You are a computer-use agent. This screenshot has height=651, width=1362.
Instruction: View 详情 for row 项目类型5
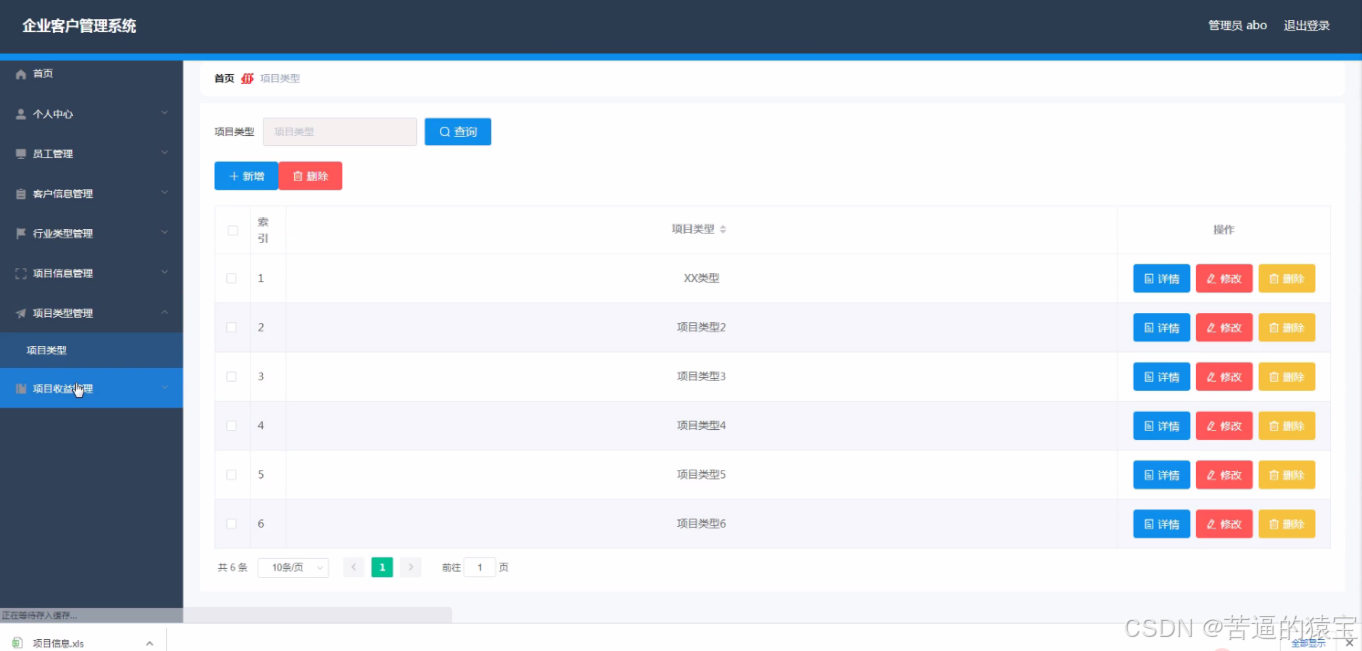1161,474
